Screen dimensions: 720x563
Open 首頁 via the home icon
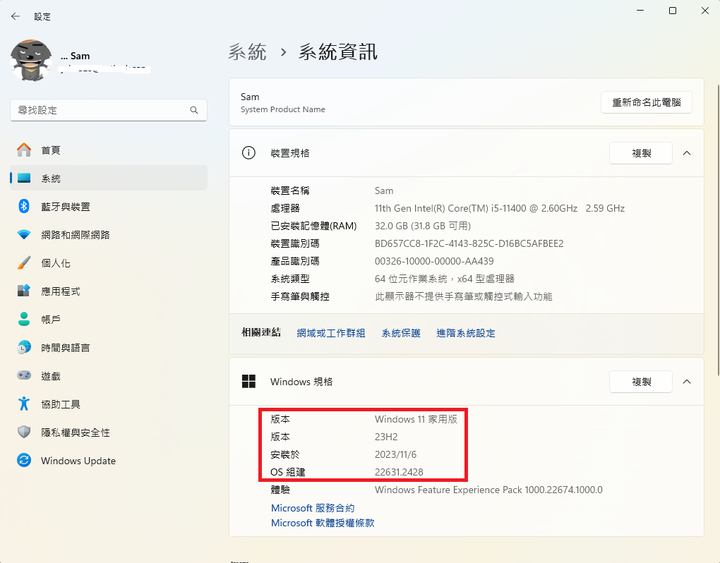(x=24, y=150)
